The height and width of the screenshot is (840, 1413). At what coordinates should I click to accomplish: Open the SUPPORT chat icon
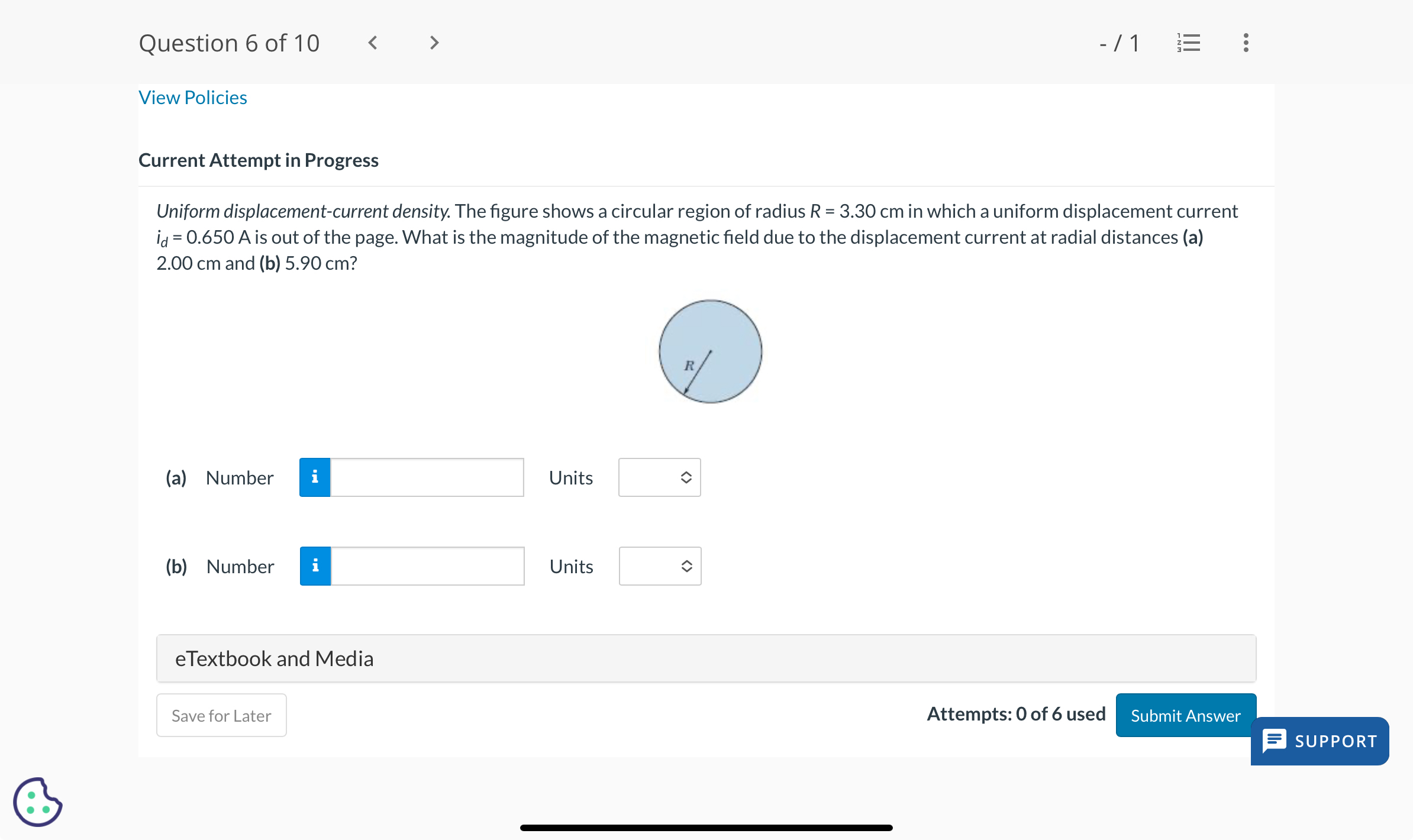click(x=1275, y=741)
